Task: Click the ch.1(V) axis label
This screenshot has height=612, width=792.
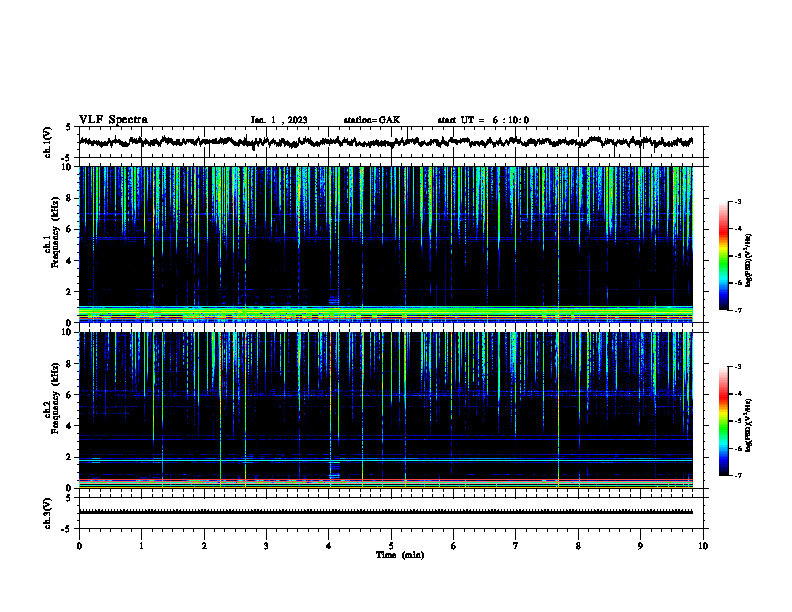Action: (x=48, y=142)
